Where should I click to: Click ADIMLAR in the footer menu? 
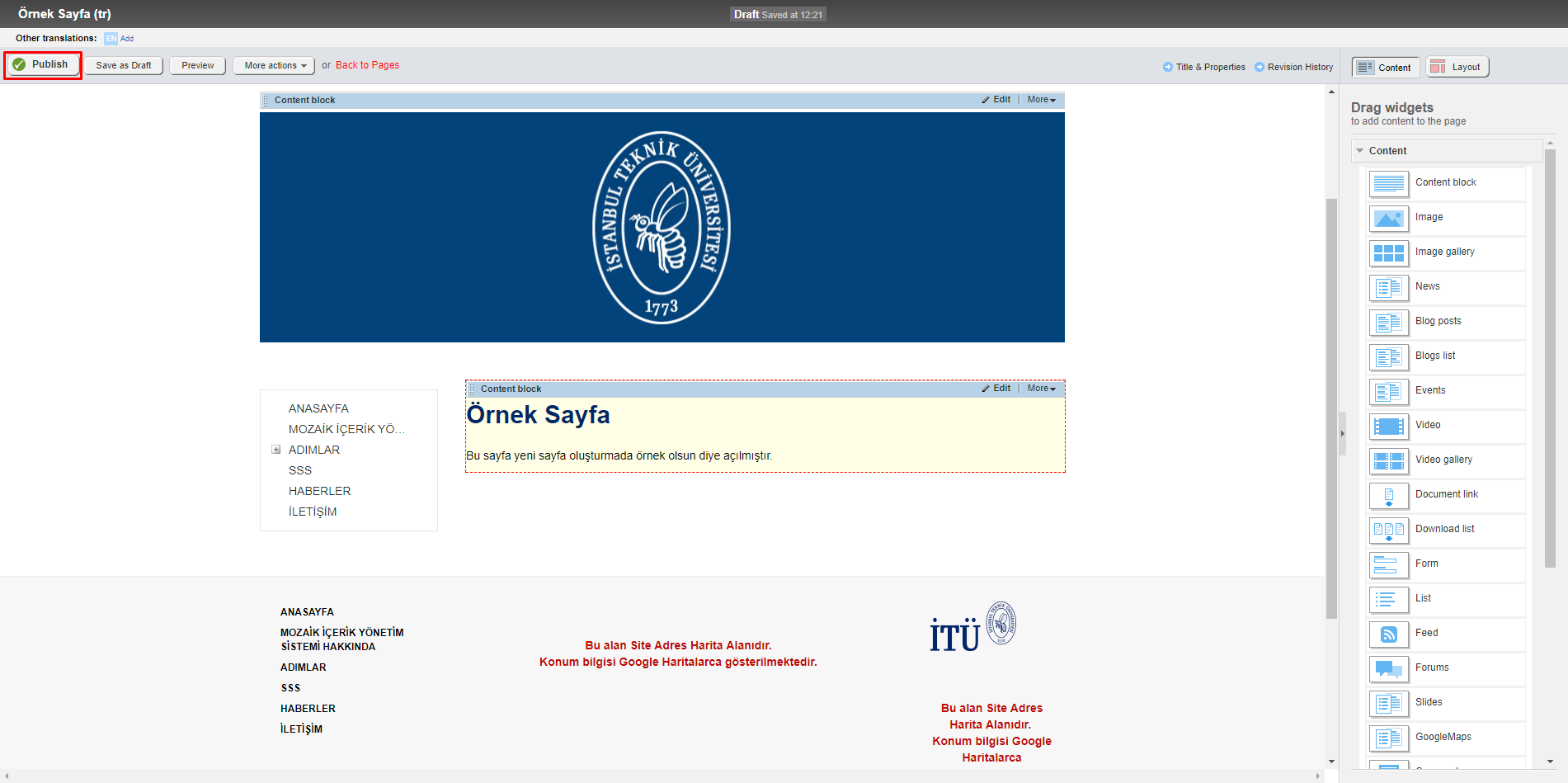click(303, 667)
